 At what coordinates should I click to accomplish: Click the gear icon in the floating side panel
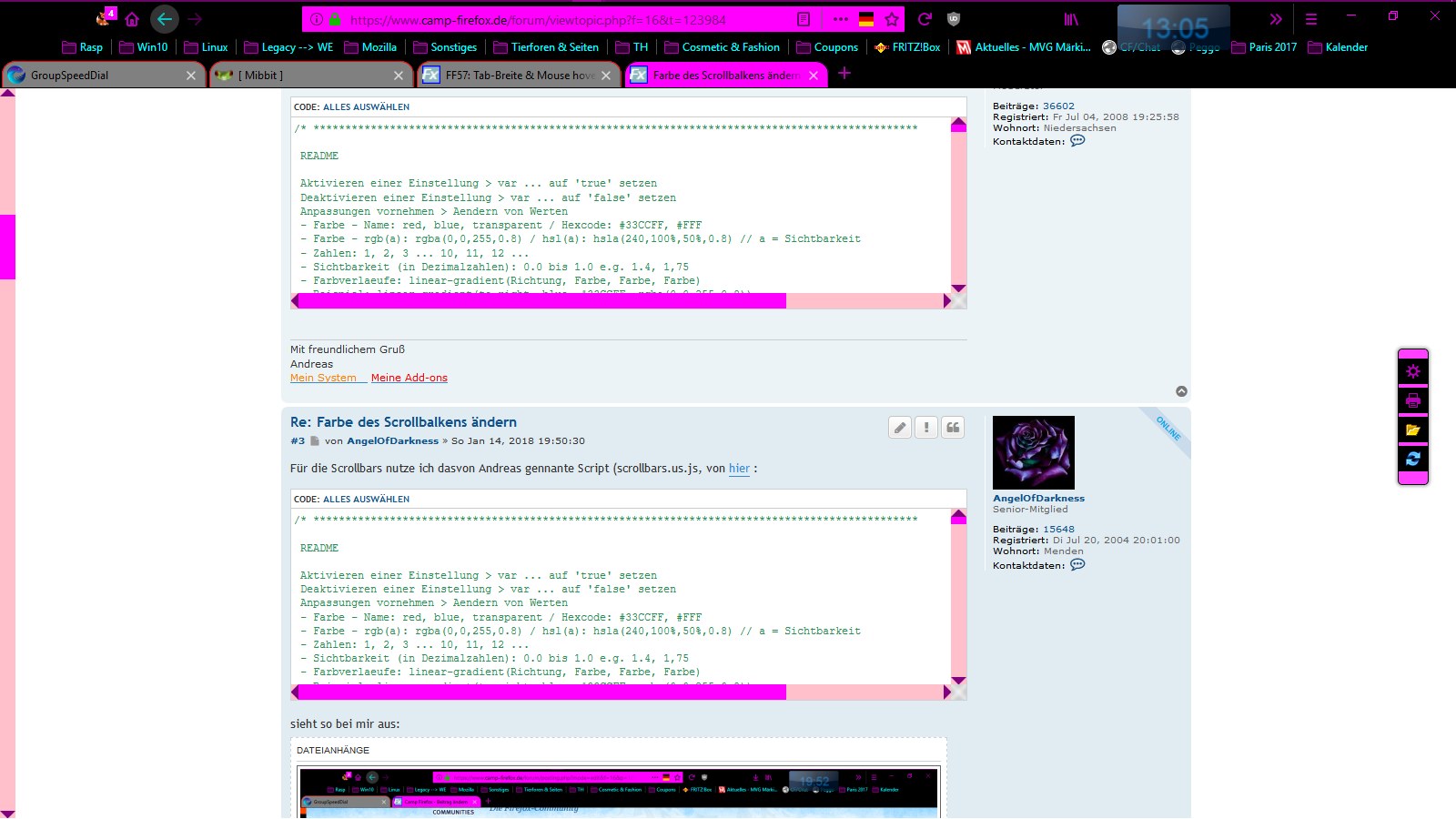(x=1412, y=371)
